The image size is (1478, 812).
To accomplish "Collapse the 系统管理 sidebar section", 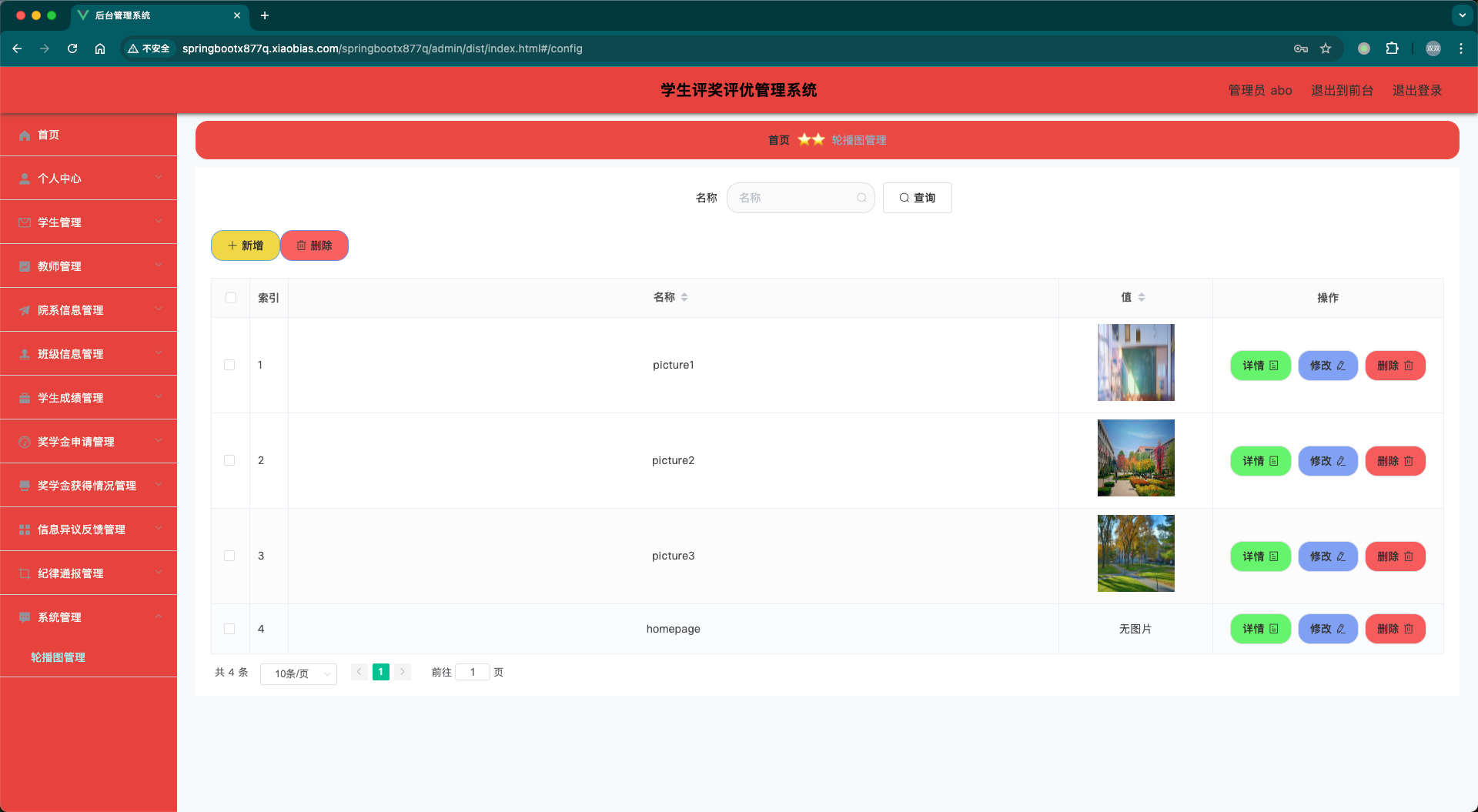I will click(89, 617).
